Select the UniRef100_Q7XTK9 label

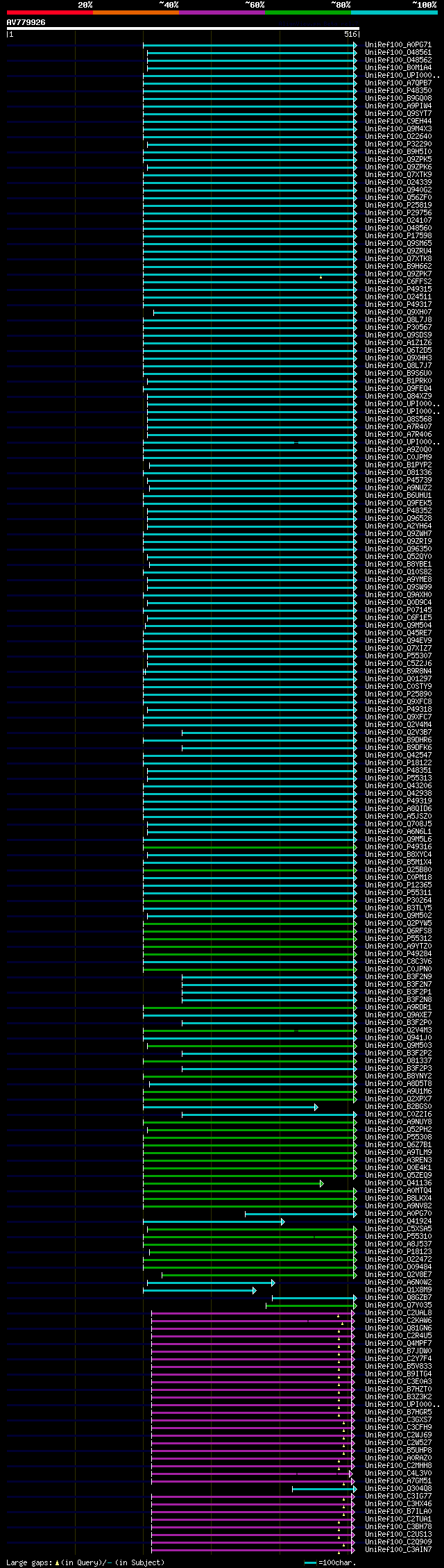pyautogui.click(x=398, y=175)
